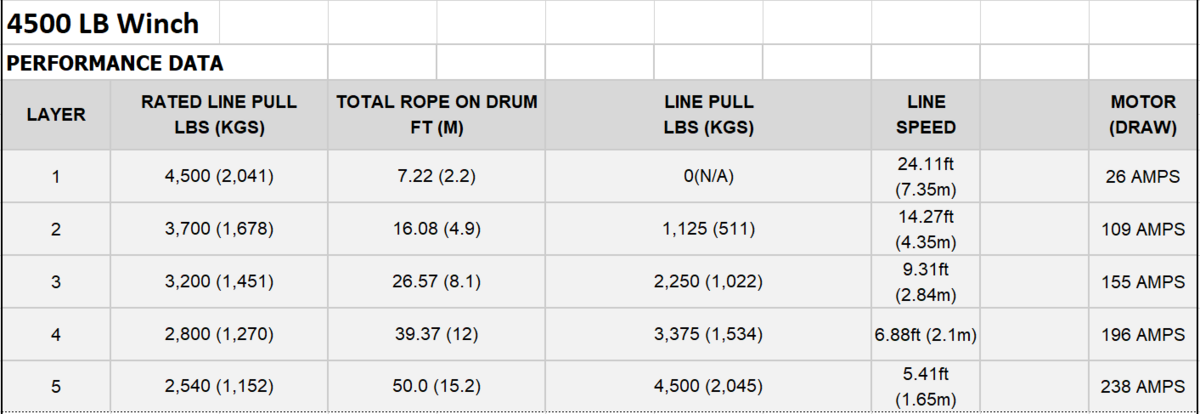Select the 6.88ft (2.1m) line speed cell
This screenshot has width=1200, height=414.
tap(925, 334)
